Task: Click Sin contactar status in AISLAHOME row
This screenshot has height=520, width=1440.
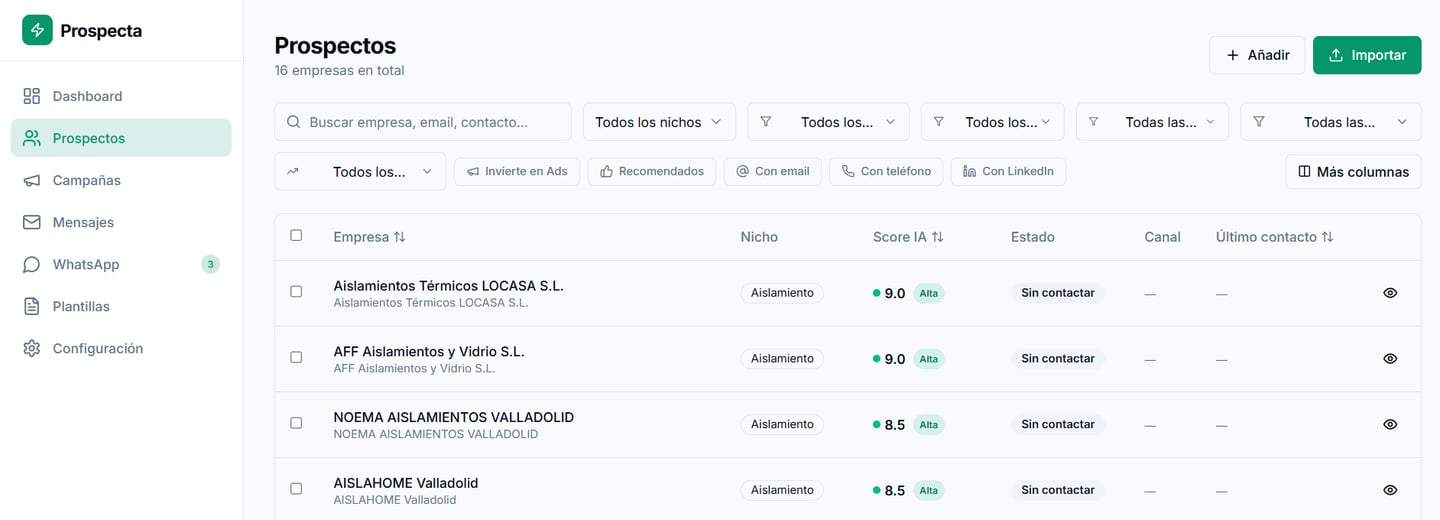Action: 1057,490
